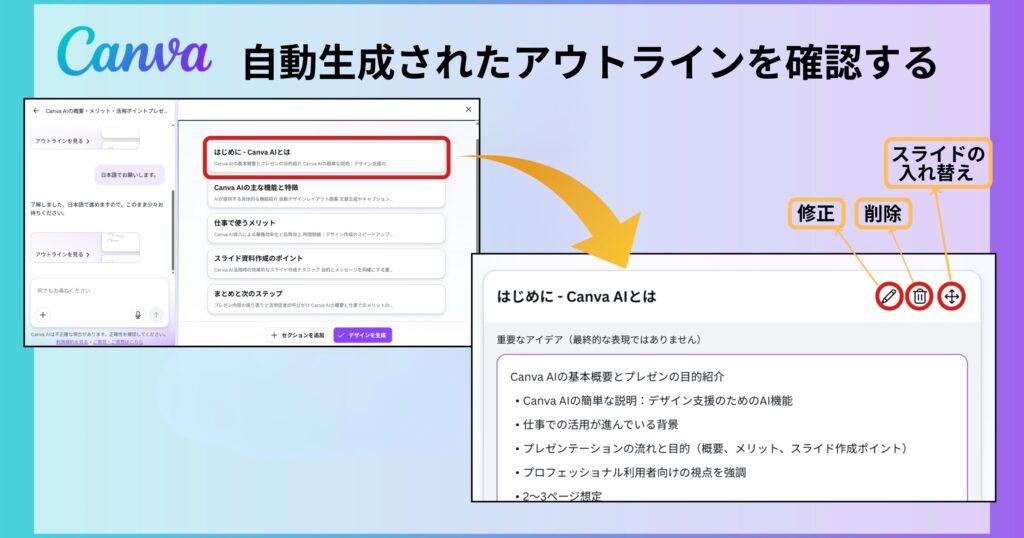Click the purple デザインを生成 button
The image size is (1024, 538).
pyautogui.click(x=362, y=335)
